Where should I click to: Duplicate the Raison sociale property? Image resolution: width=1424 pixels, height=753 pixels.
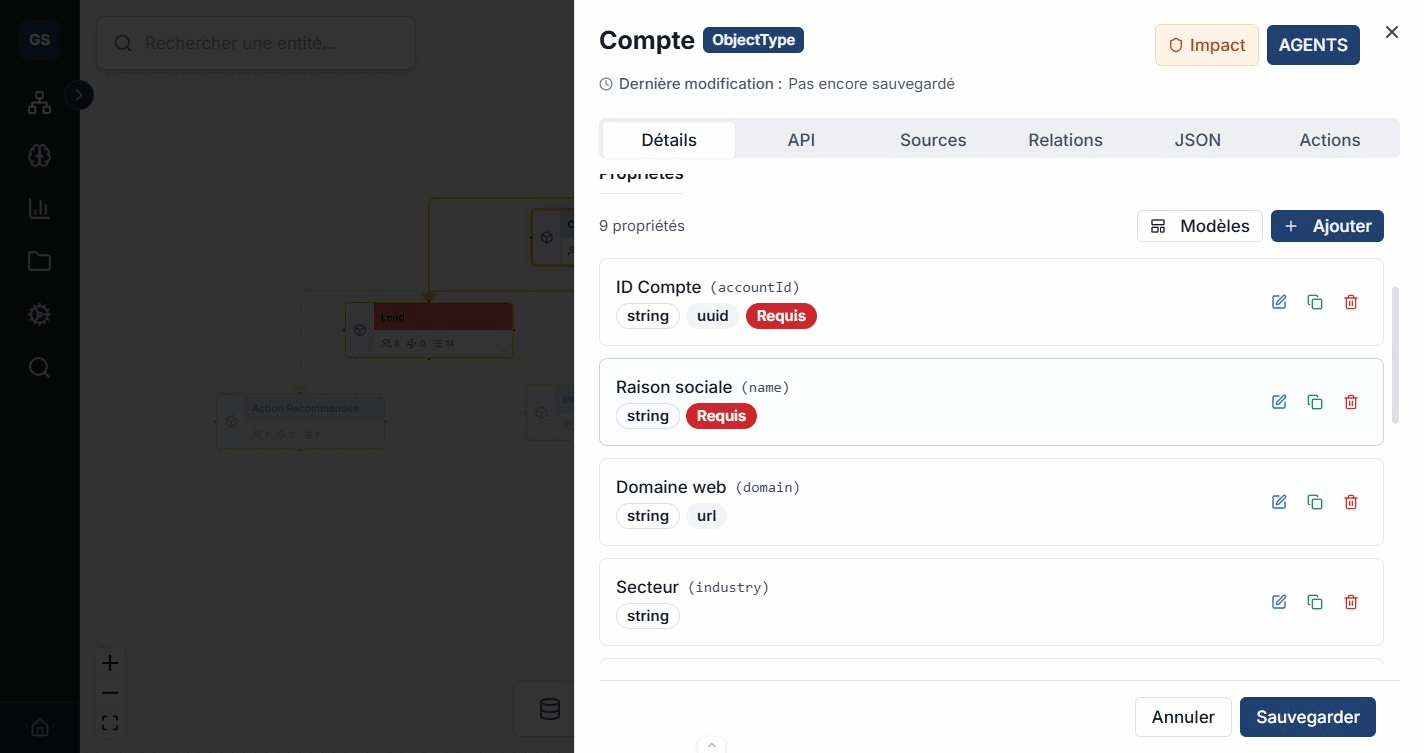1315,402
